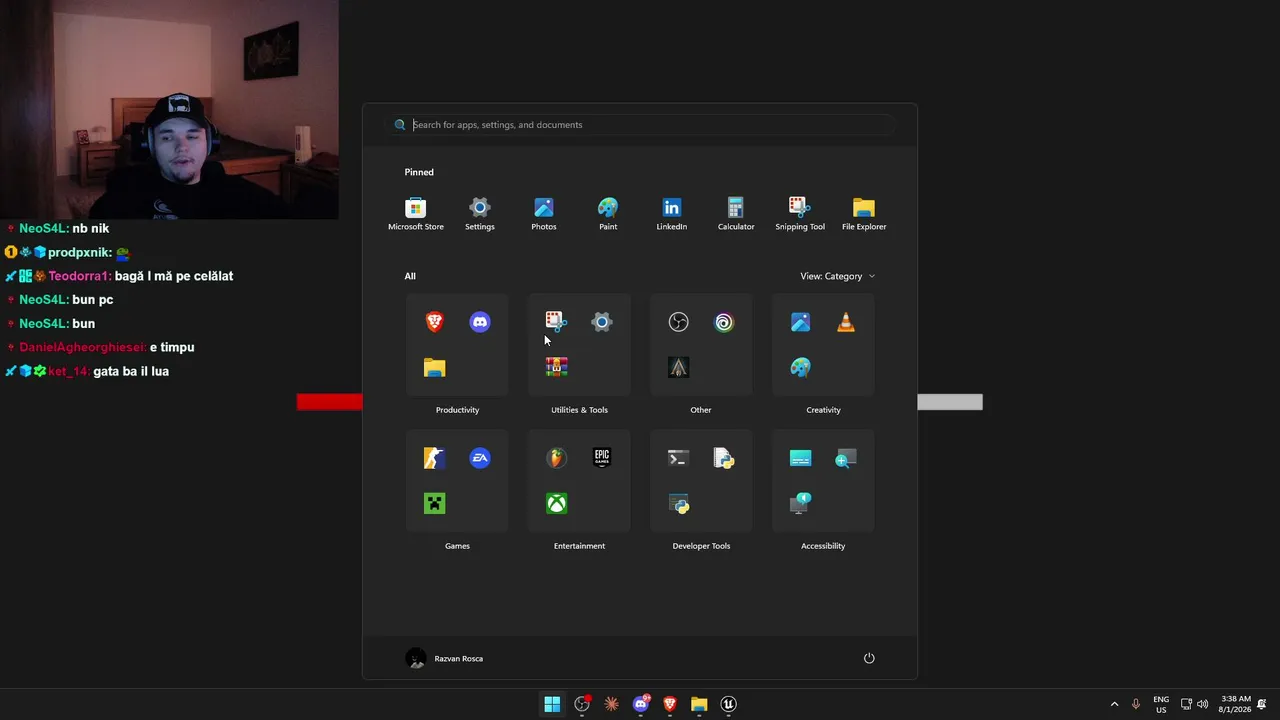Launch Brave in the Productivity group
The width and height of the screenshot is (1280, 720).
click(435, 322)
